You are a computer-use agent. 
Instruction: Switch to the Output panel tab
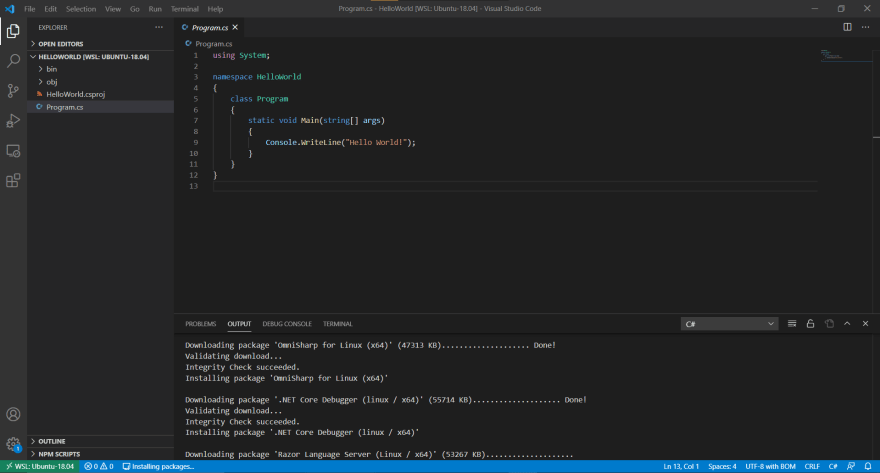[239, 324]
